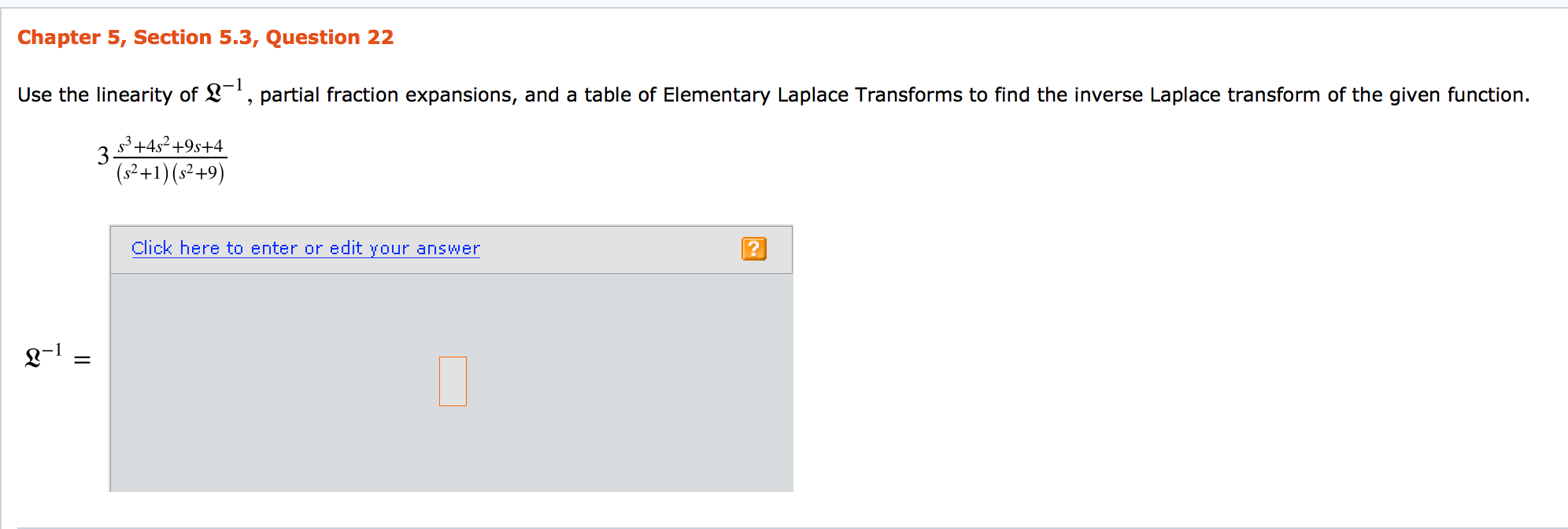Open the answer editor via the underlined link
The width and height of the screenshot is (1568, 529).
tap(305, 248)
